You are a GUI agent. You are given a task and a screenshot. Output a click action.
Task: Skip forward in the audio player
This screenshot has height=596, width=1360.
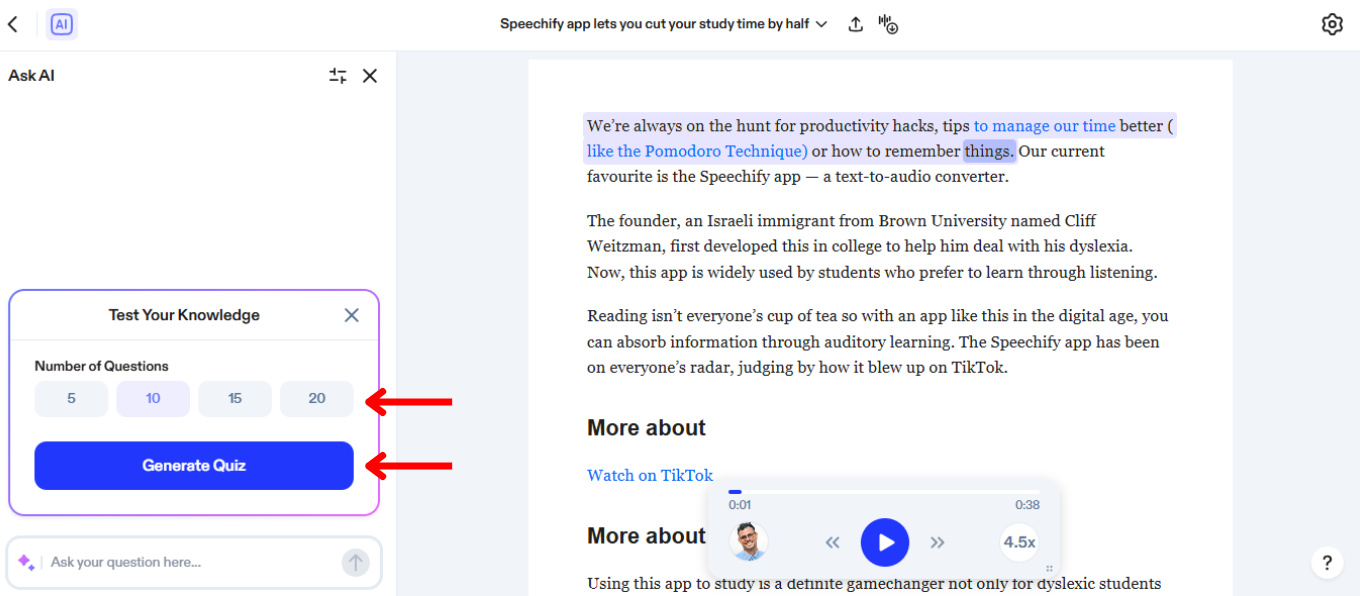(938, 542)
